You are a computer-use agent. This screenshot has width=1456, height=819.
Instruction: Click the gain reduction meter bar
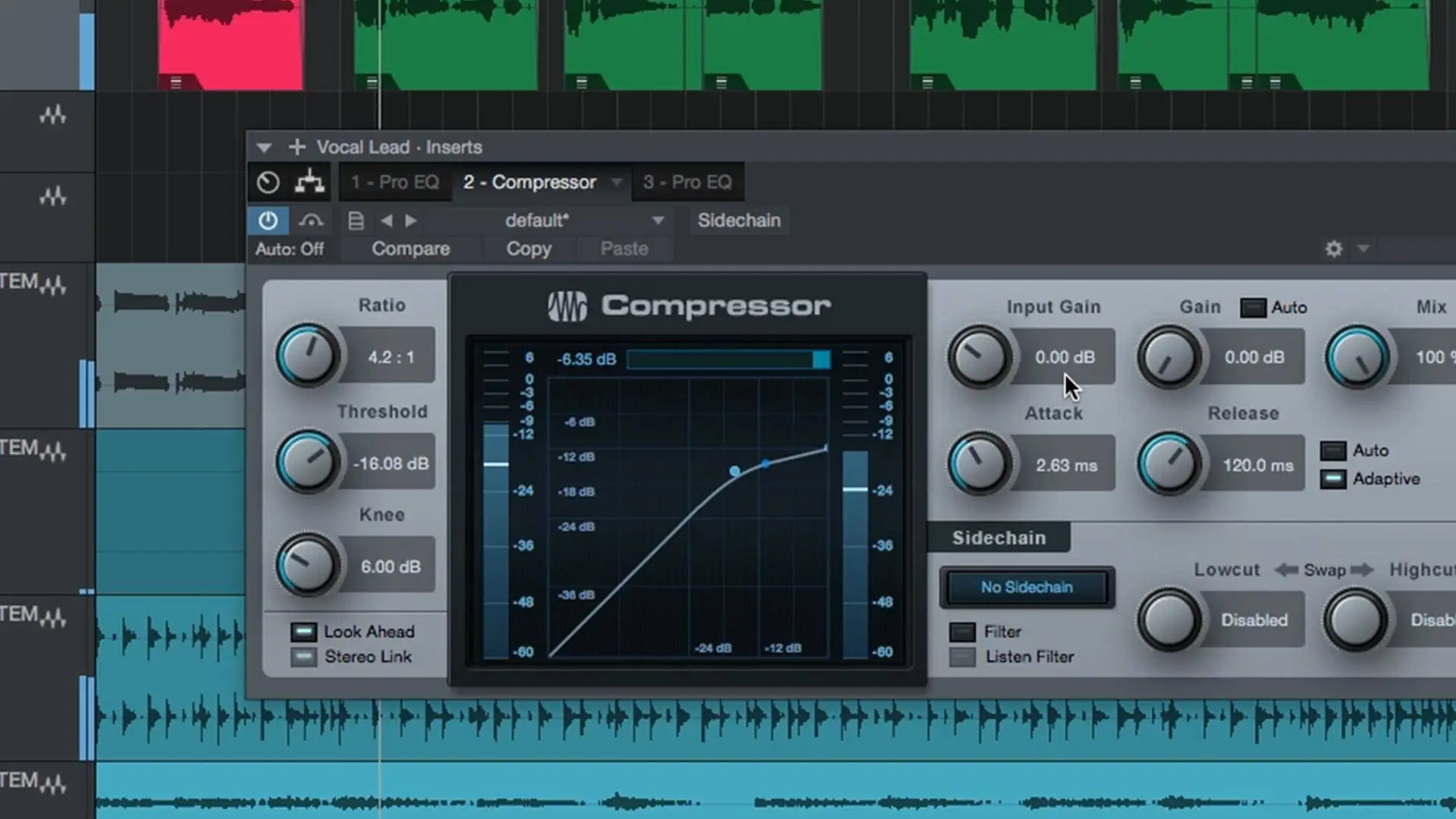coord(728,359)
